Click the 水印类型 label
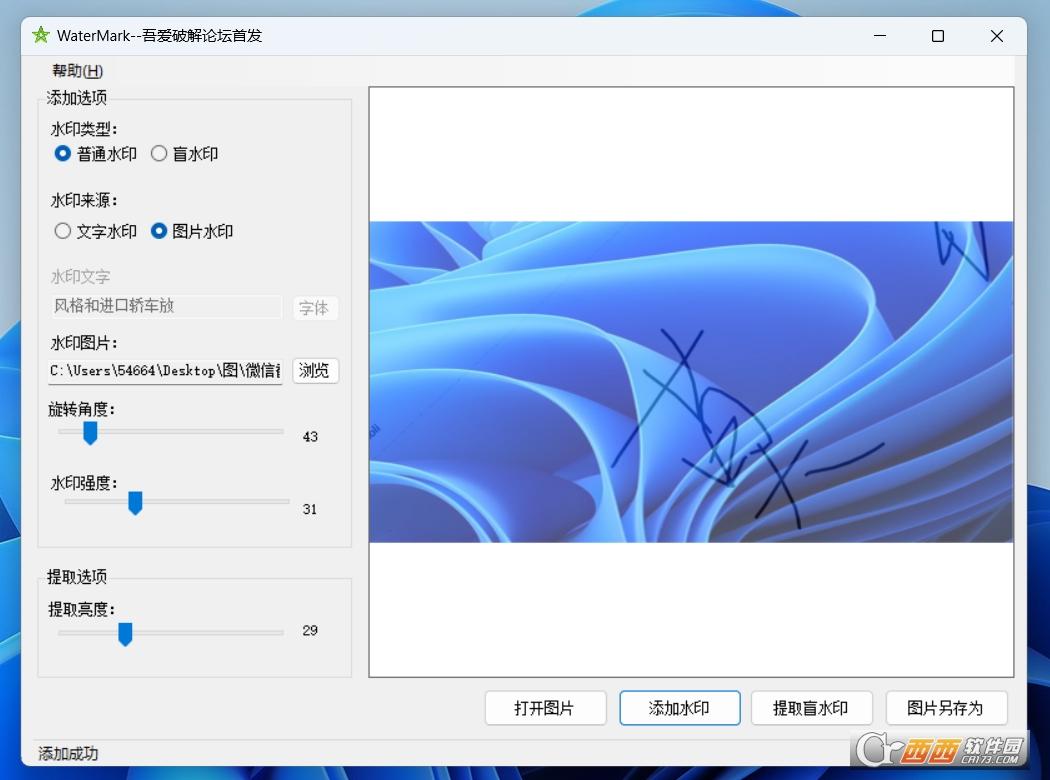This screenshot has width=1050, height=780. tap(84, 129)
